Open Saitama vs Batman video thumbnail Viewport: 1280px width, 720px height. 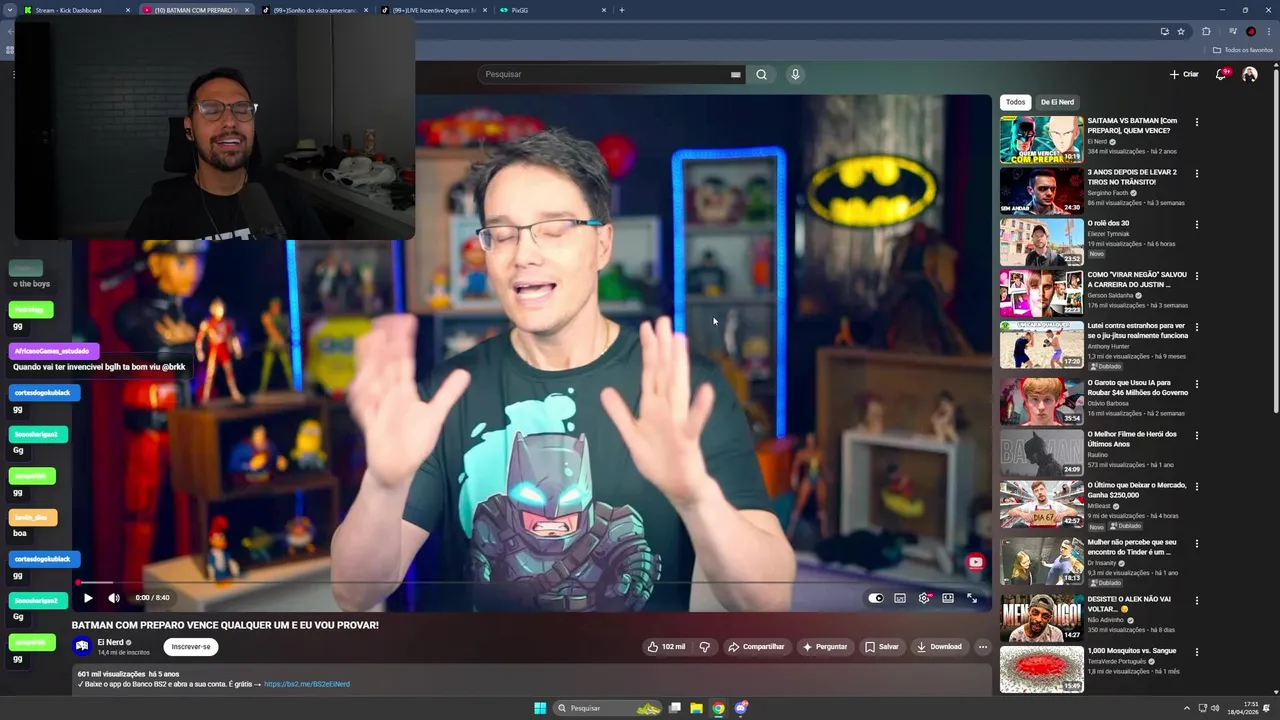point(1041,139)
